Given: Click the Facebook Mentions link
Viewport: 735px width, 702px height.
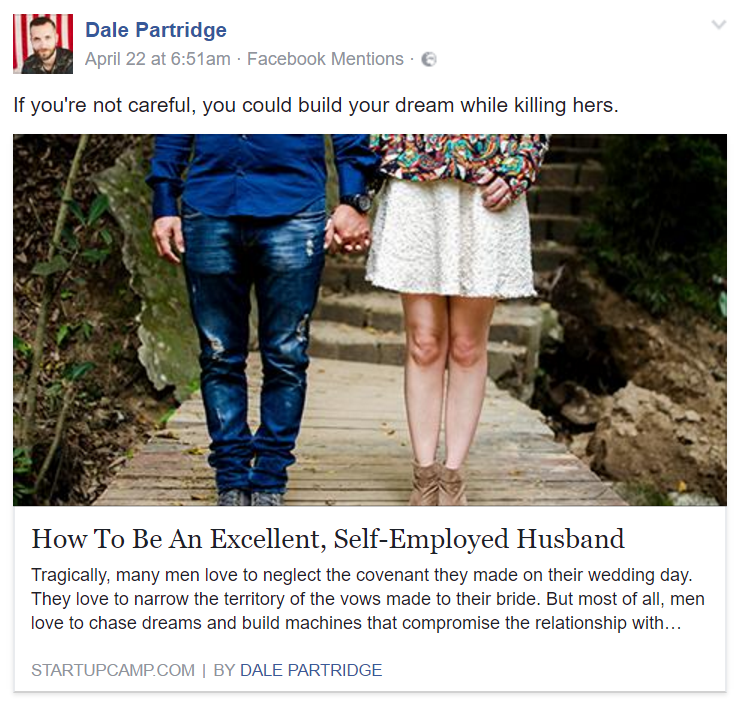Looking at the screenshot, I should click(325, 59).
